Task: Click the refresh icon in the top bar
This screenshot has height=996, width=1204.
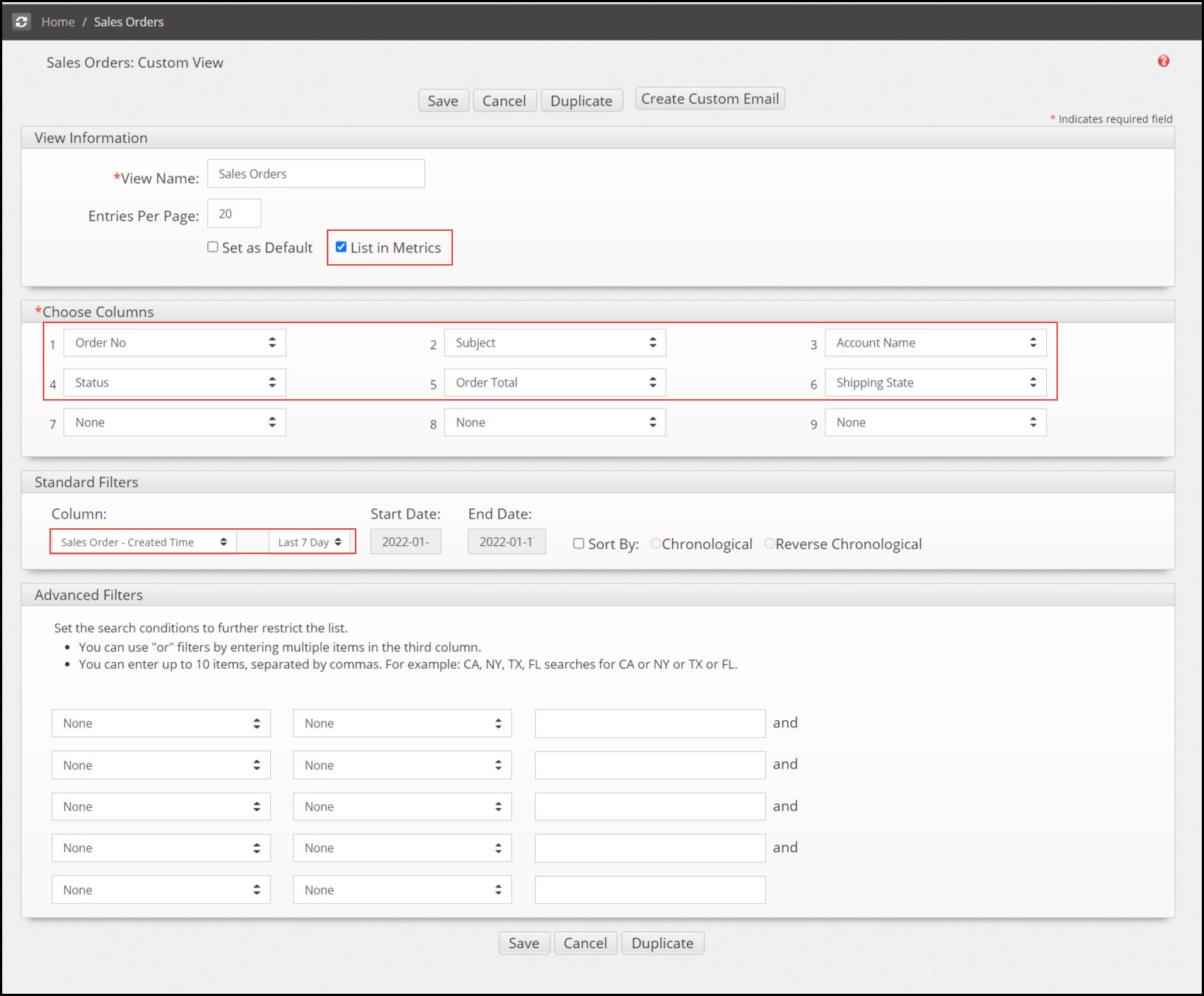Action: pos(21,21)
